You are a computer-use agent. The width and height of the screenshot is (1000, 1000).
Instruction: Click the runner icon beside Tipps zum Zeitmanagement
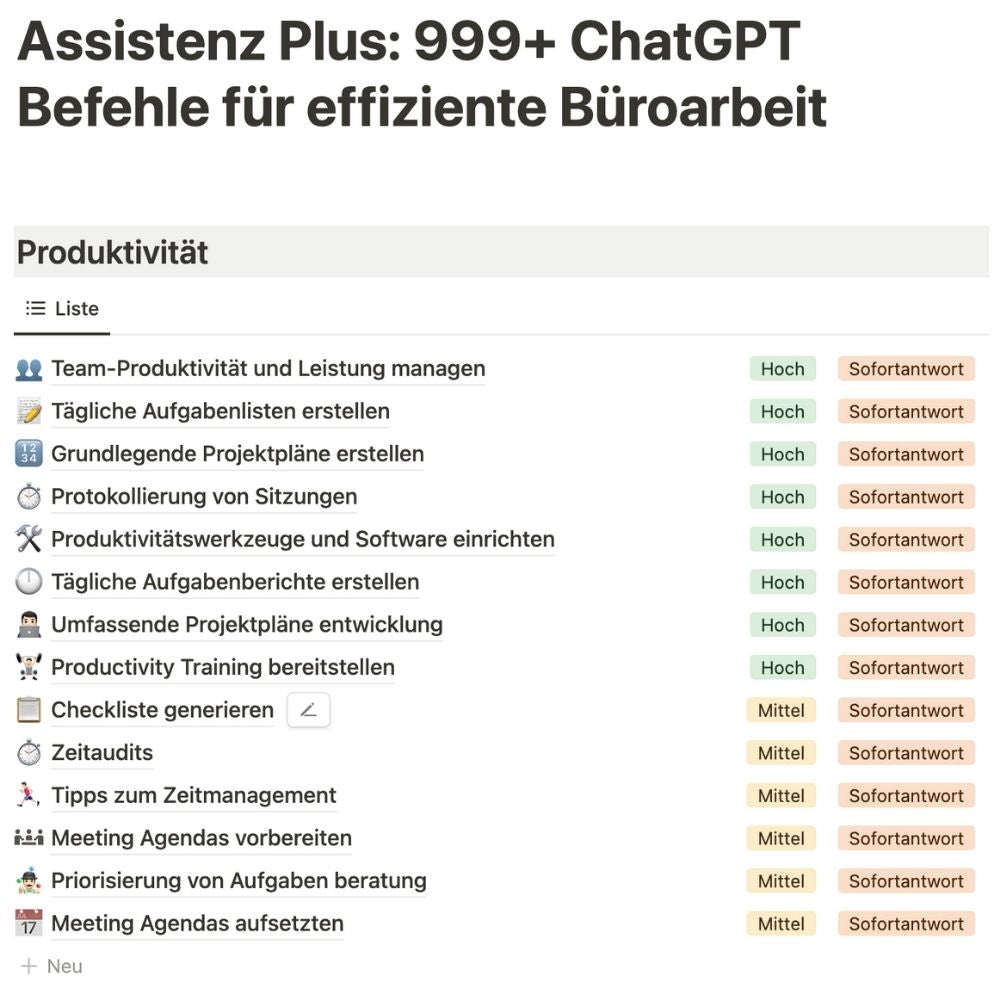(29, 796)
